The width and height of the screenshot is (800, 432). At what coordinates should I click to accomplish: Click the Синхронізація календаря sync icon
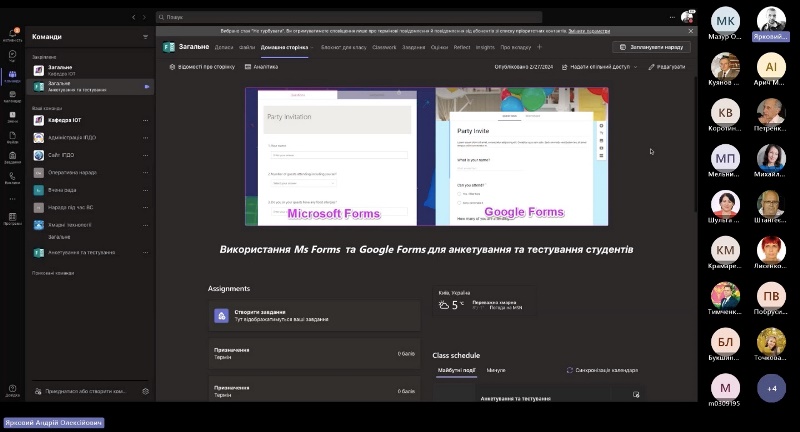point(570,370)
